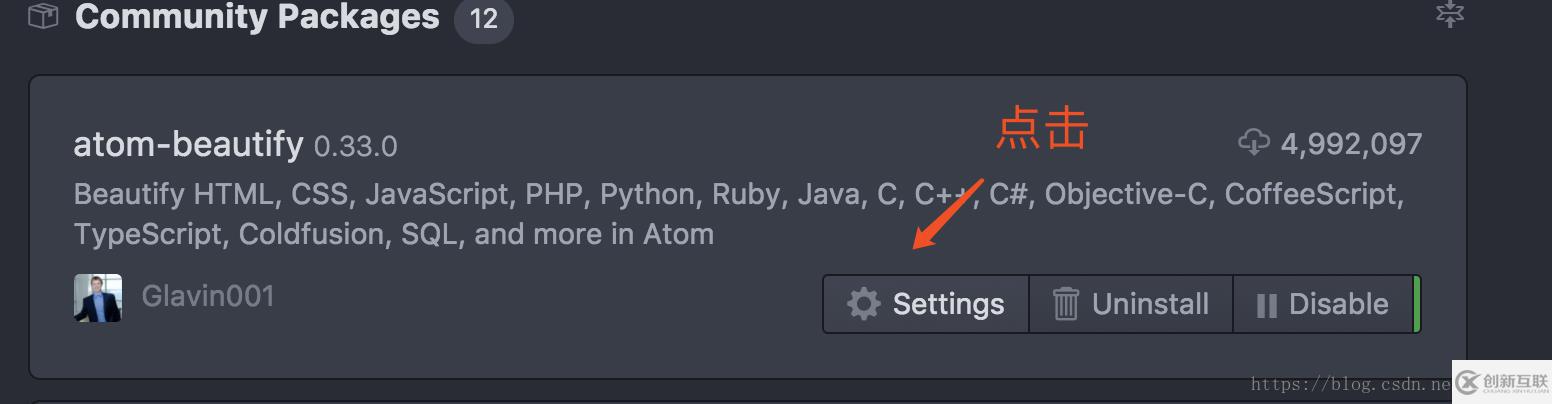Open the Glavin001 author link
Screen dimensions: 1552x404
coord(208,297)
